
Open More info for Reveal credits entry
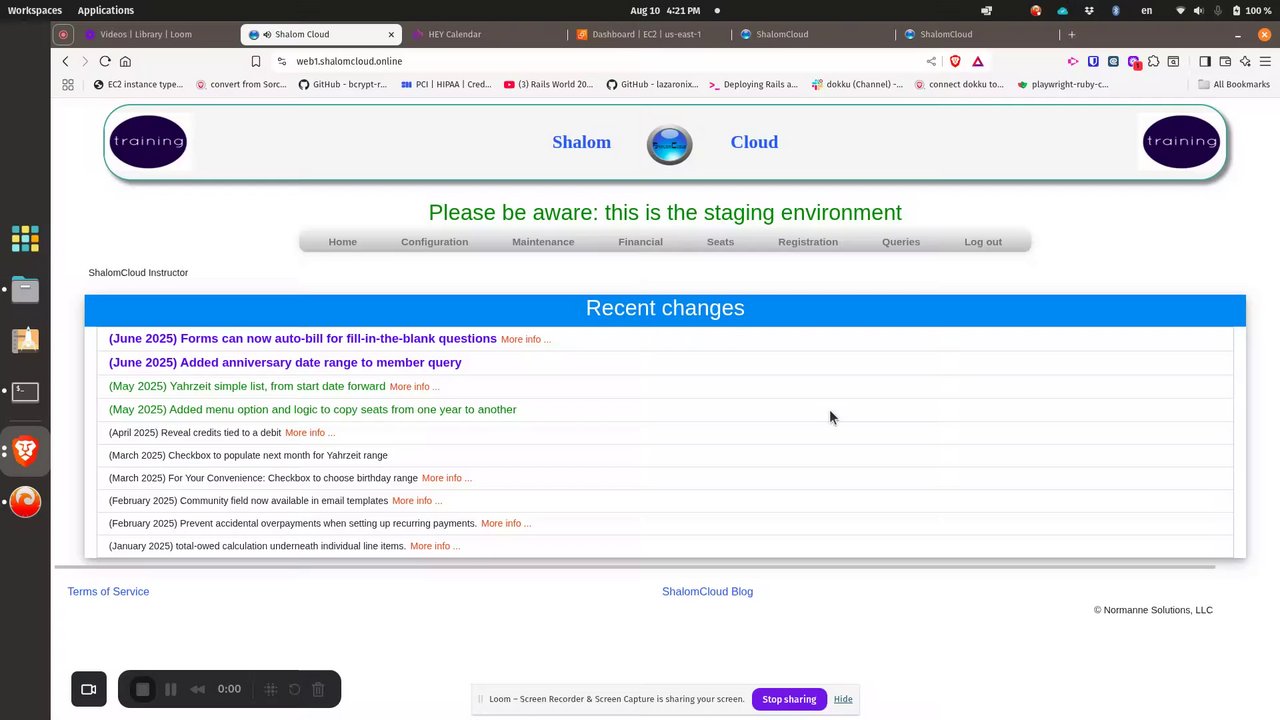[x=310, y=433]
